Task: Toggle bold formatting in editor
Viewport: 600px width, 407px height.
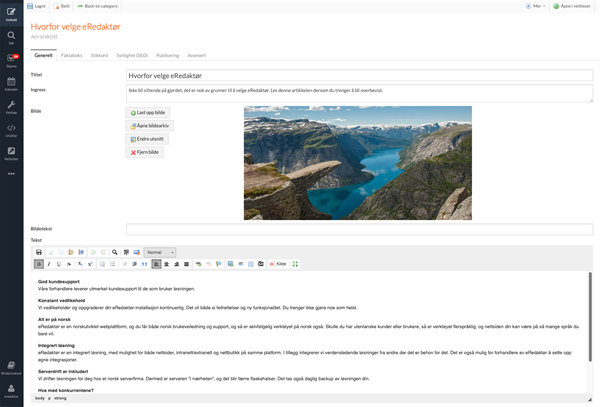Action: tap(39, 264)
